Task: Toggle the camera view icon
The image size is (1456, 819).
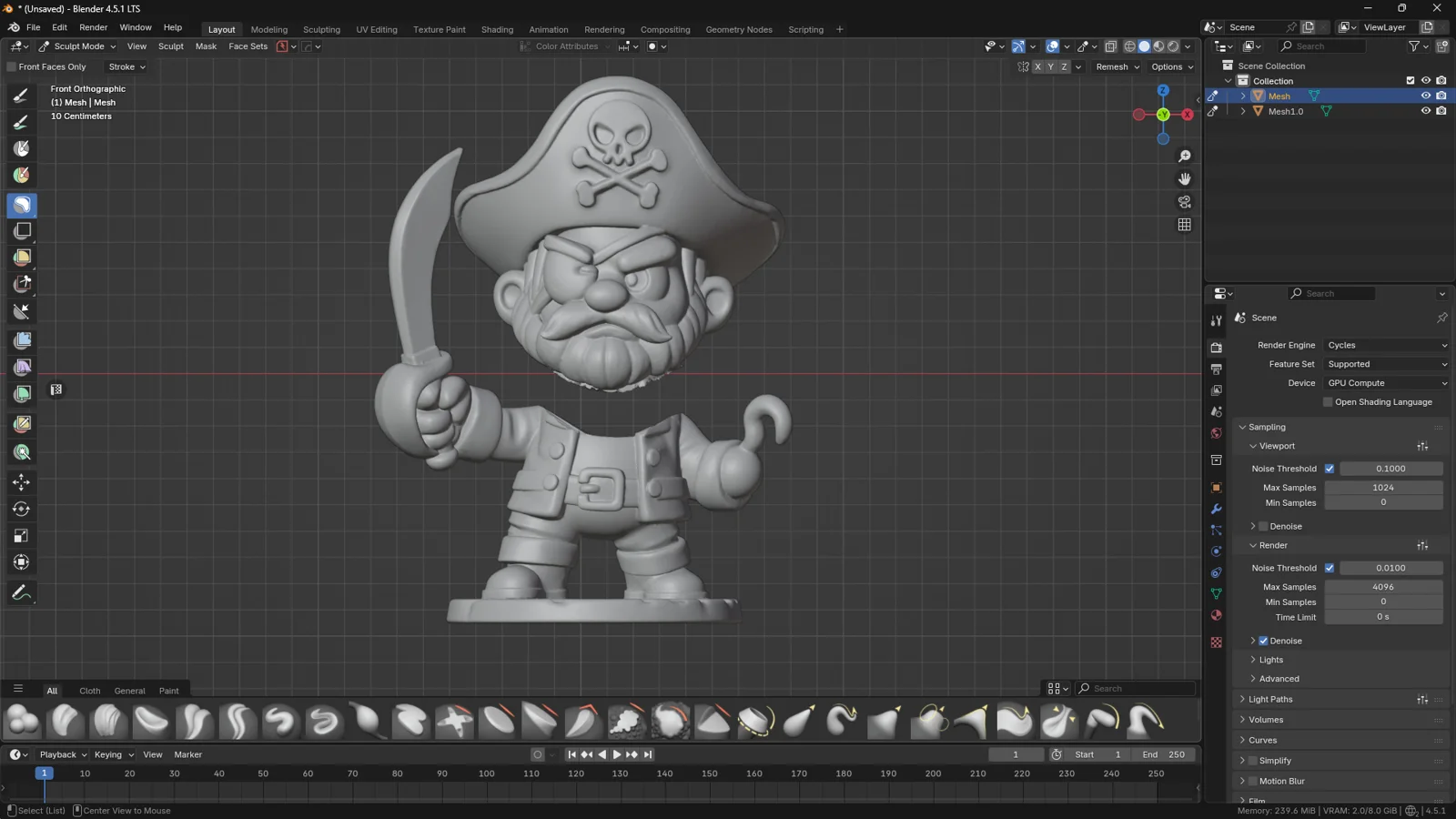Action: point(1185,202)
